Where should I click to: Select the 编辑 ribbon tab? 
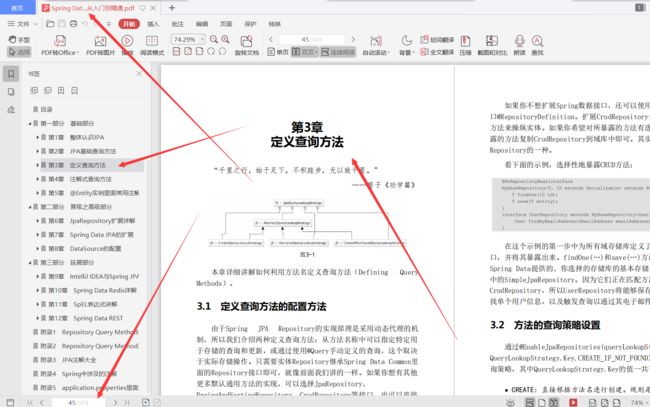(202, 24)
